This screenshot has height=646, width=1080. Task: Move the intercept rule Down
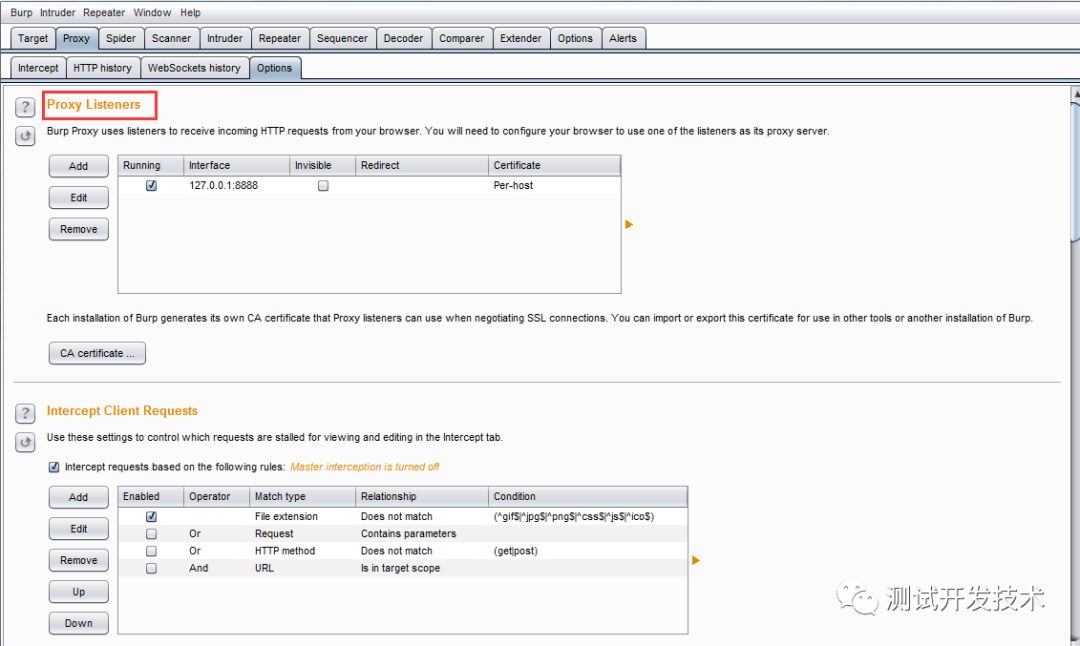(x=79, y=623)
